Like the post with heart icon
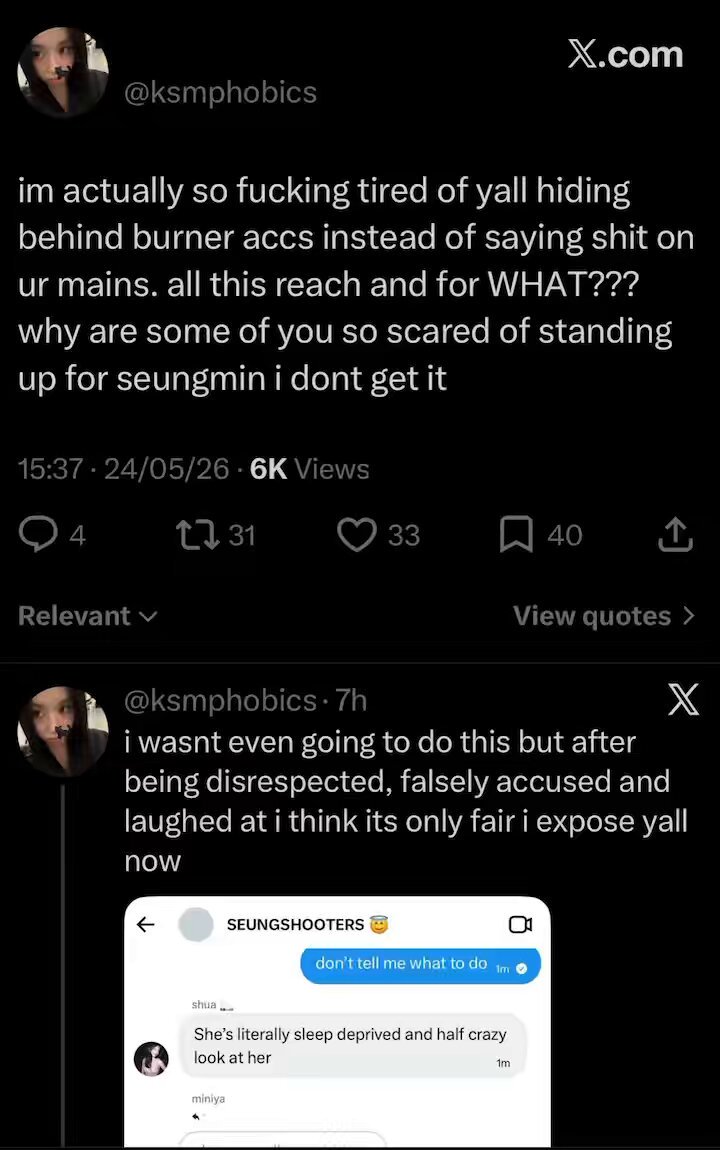Screen dimensions: 720x1150 [x=356, y=535]
